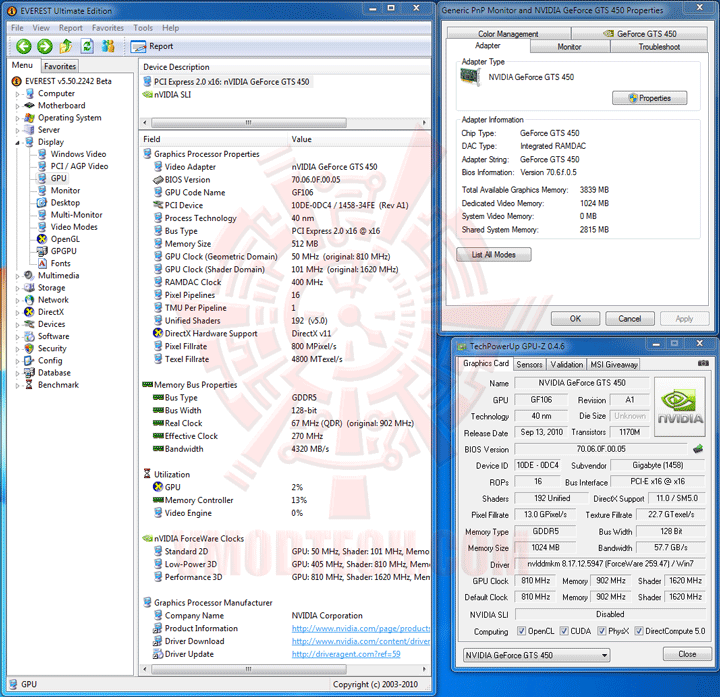Toggle the DirectCompute 5.0 checkbox

tap(639, 631)
